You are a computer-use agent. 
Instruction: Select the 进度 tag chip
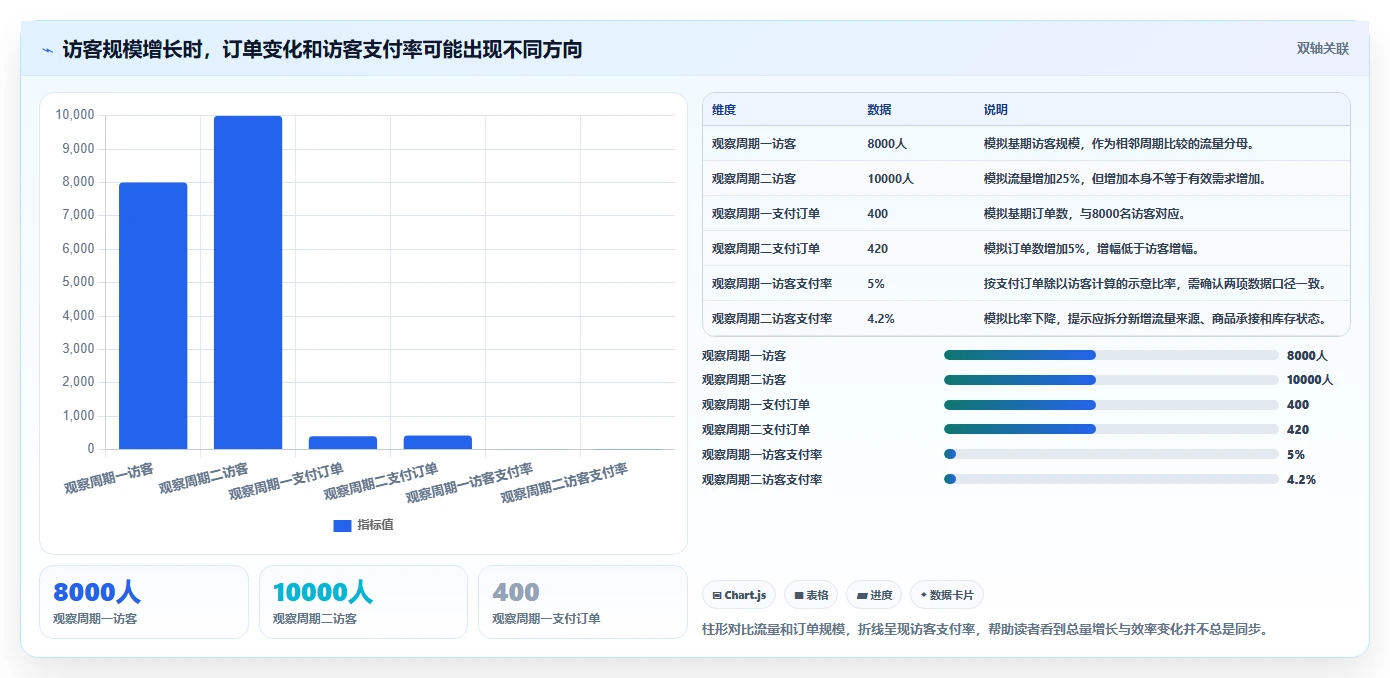(874, 595)
